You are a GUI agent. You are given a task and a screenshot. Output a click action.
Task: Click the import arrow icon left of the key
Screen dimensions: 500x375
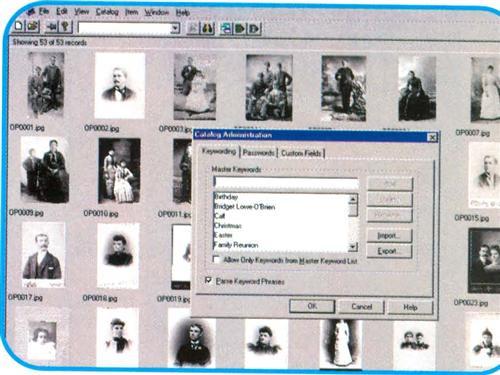(x=52, y=27)
